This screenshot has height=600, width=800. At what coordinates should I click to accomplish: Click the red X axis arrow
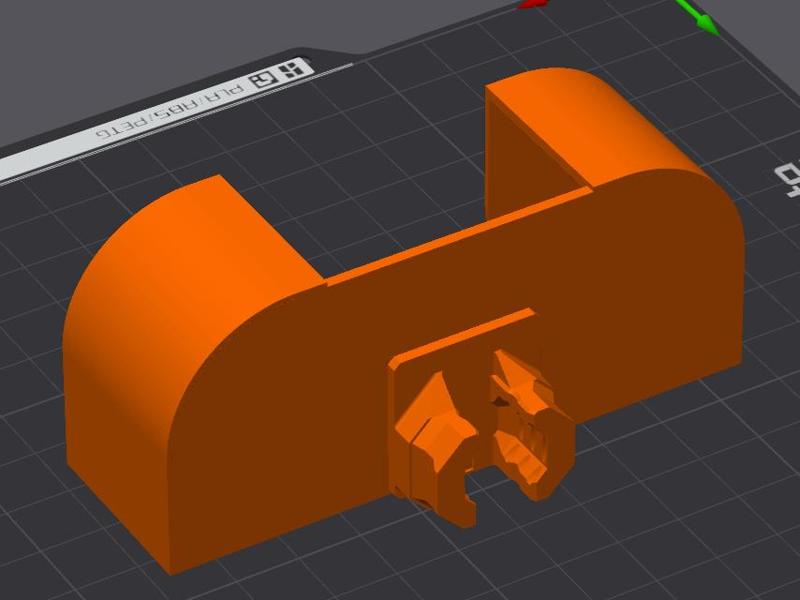533,4
